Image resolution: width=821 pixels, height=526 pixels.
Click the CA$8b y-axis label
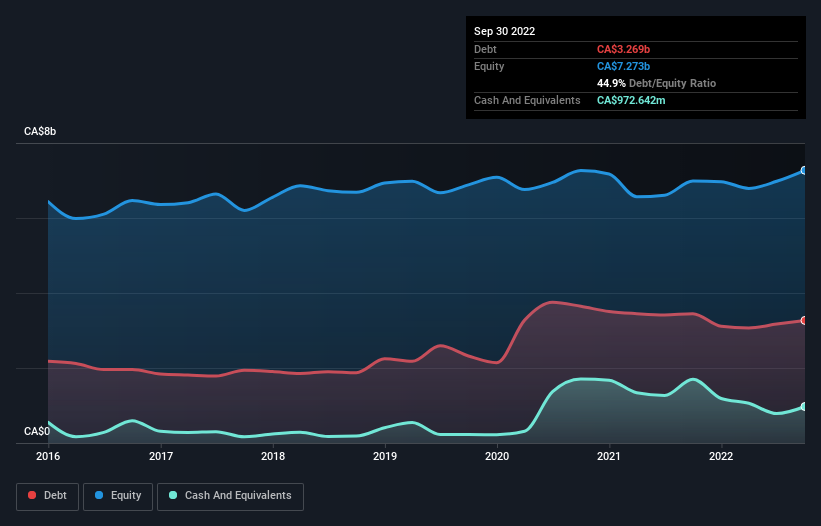click(40, 131)
